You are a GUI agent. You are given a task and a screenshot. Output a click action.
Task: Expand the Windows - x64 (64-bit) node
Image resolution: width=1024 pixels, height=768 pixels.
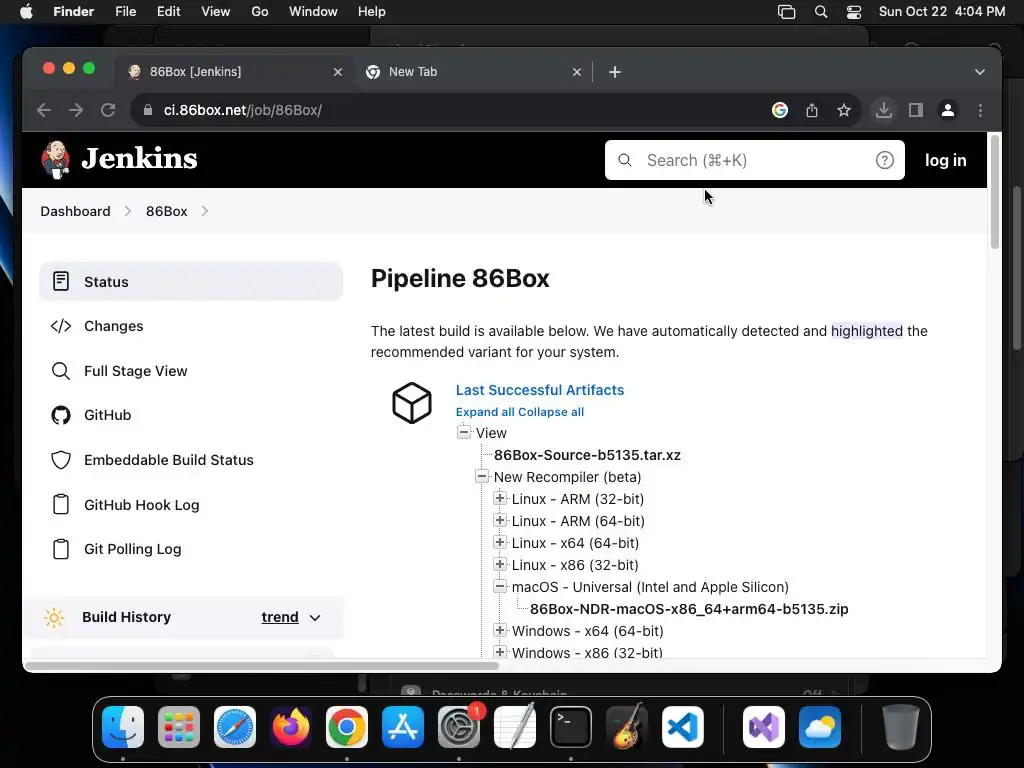click(x=500, y=630)
